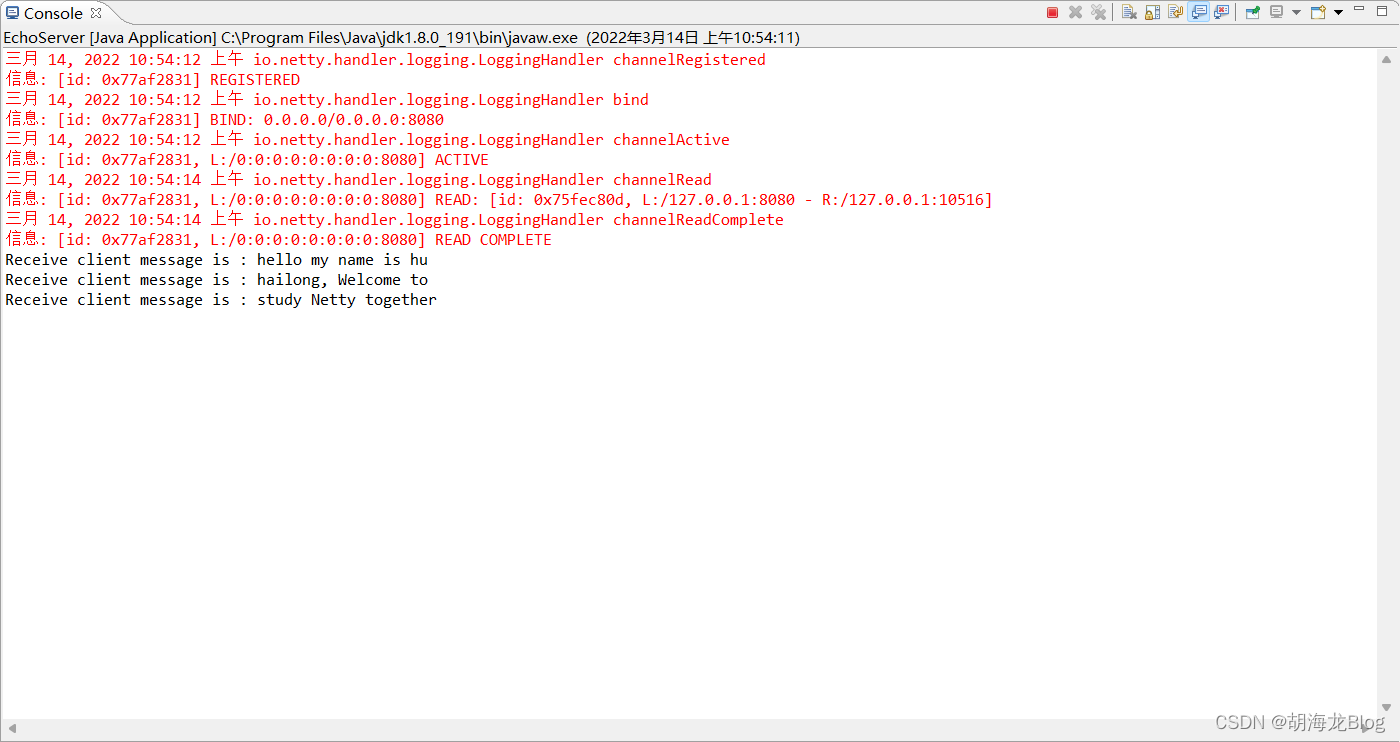Expand the Open Console dropdown arrow

point(1338,12)
